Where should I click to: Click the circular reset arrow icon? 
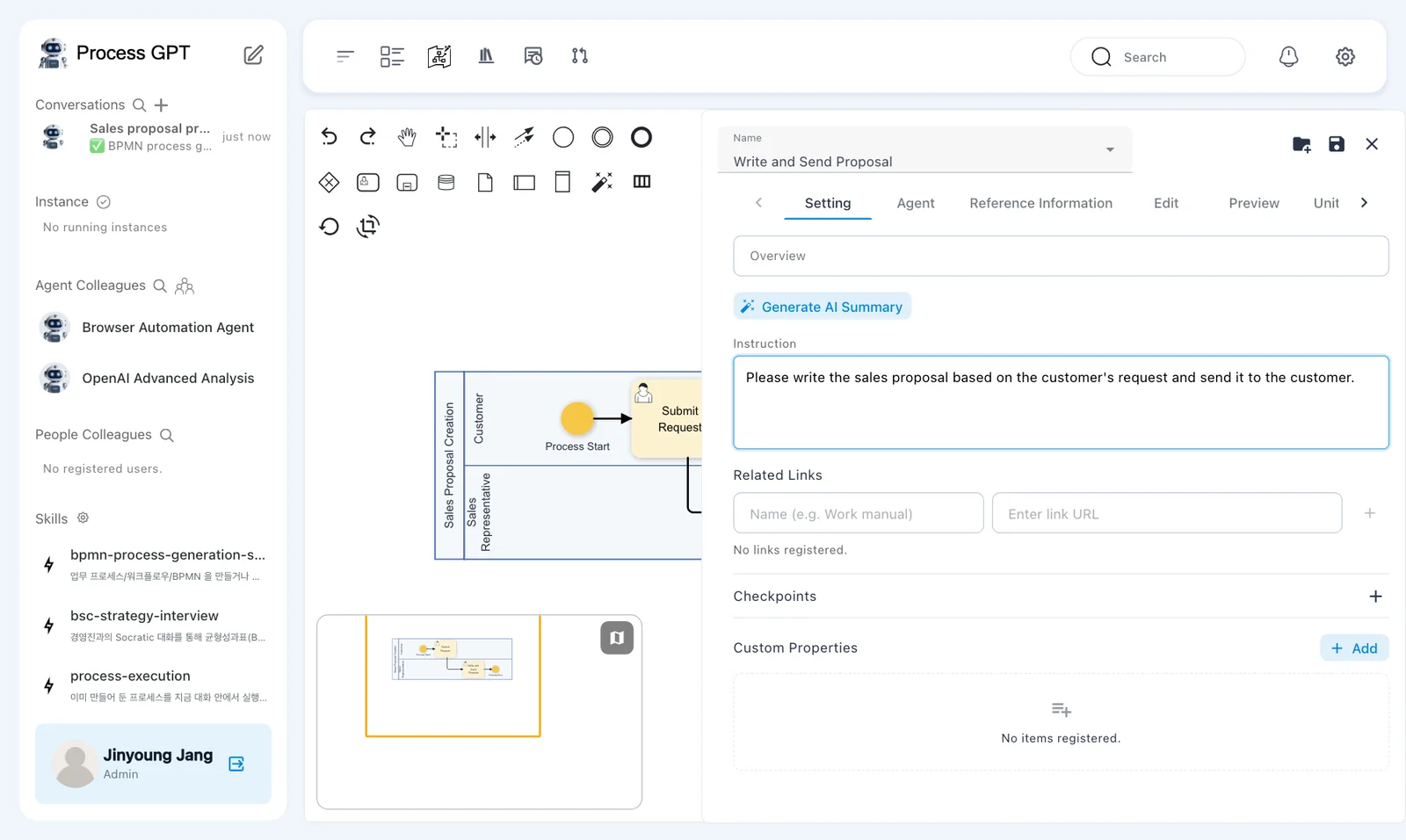(x=329, y=227)
